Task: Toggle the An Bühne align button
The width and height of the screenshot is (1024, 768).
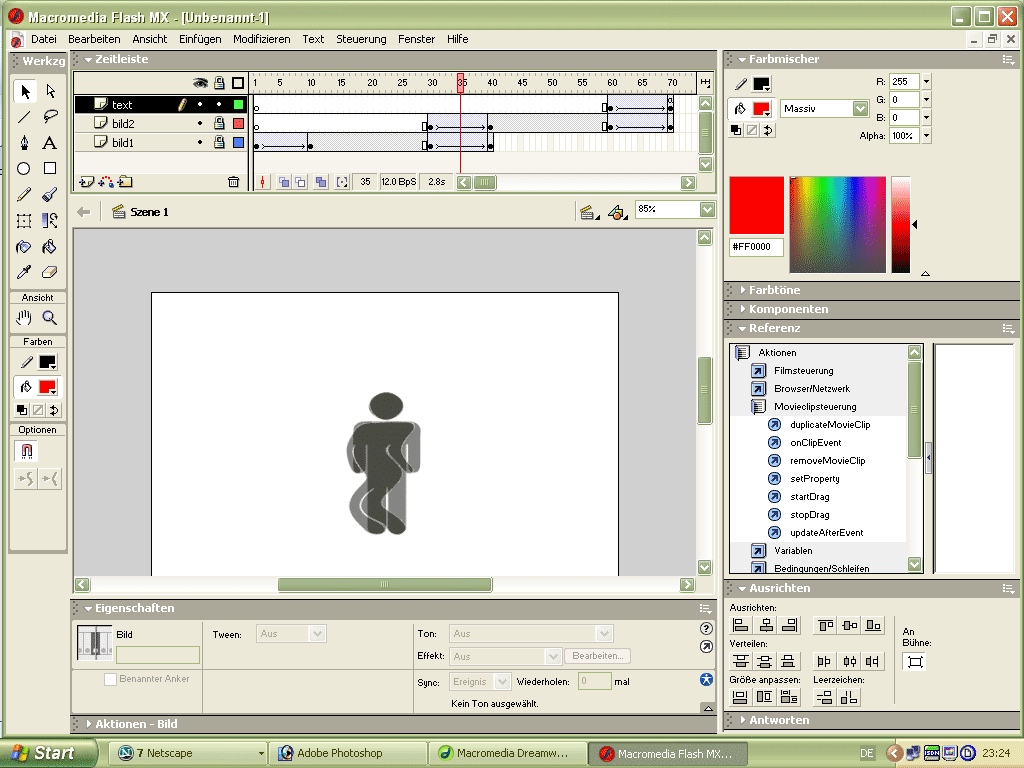Action: pos(914,662)
